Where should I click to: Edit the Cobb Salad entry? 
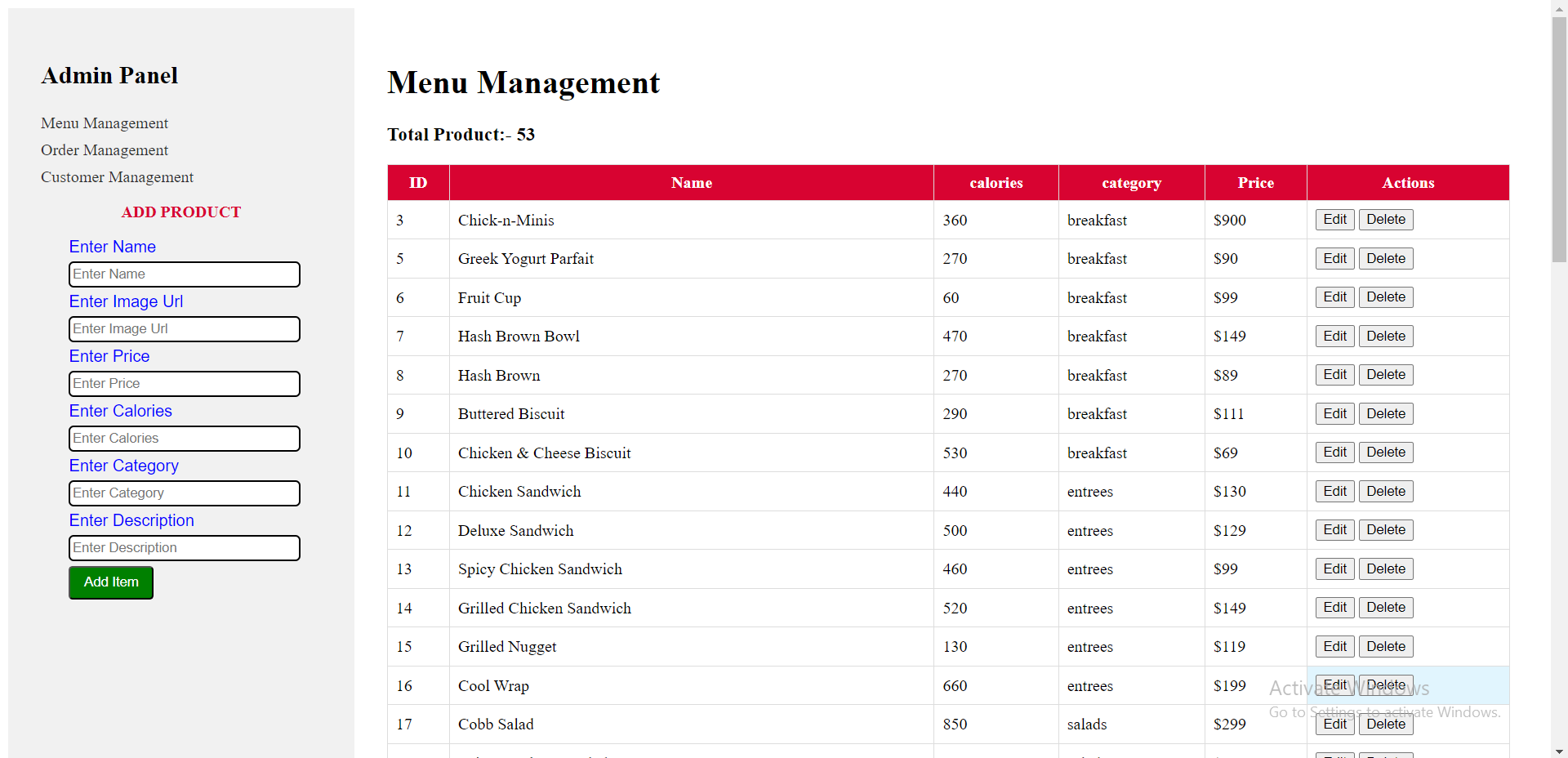tap(1334, 725)
